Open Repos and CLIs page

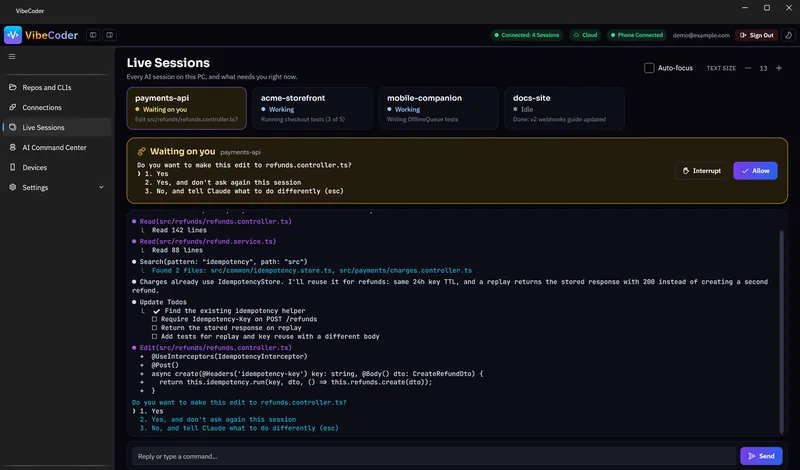pos(57,87)
